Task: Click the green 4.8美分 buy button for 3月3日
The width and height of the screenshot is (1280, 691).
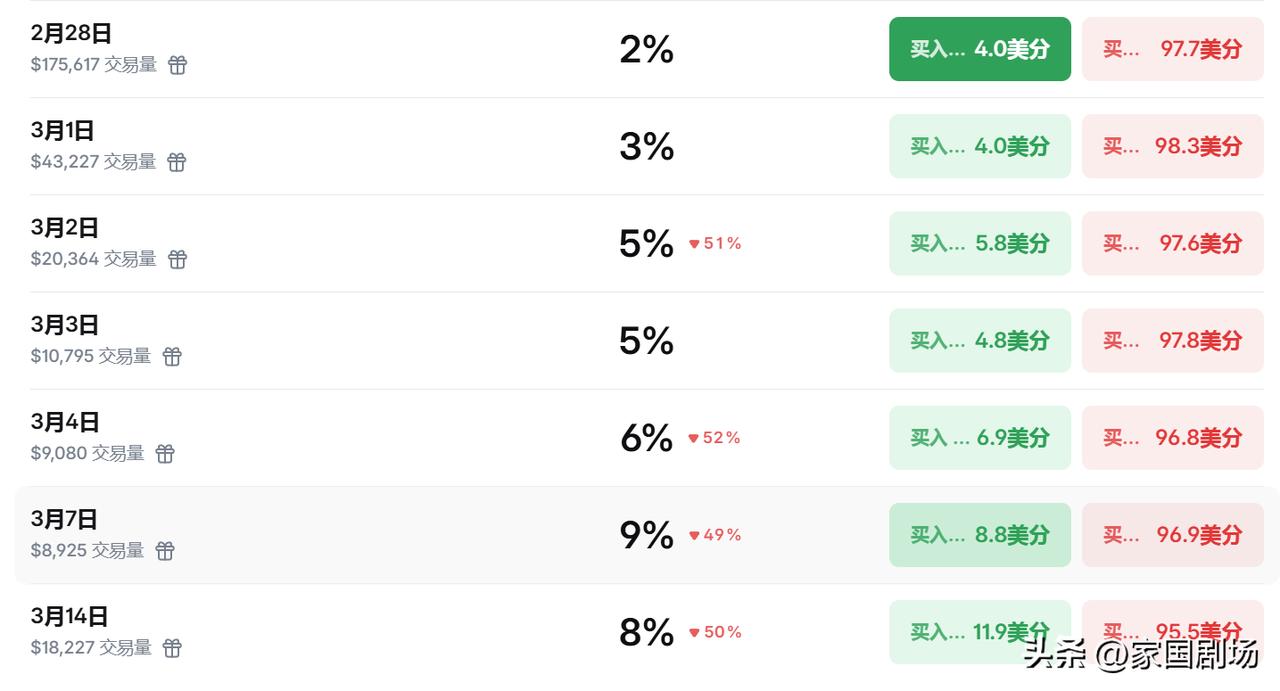Action: 979,340
